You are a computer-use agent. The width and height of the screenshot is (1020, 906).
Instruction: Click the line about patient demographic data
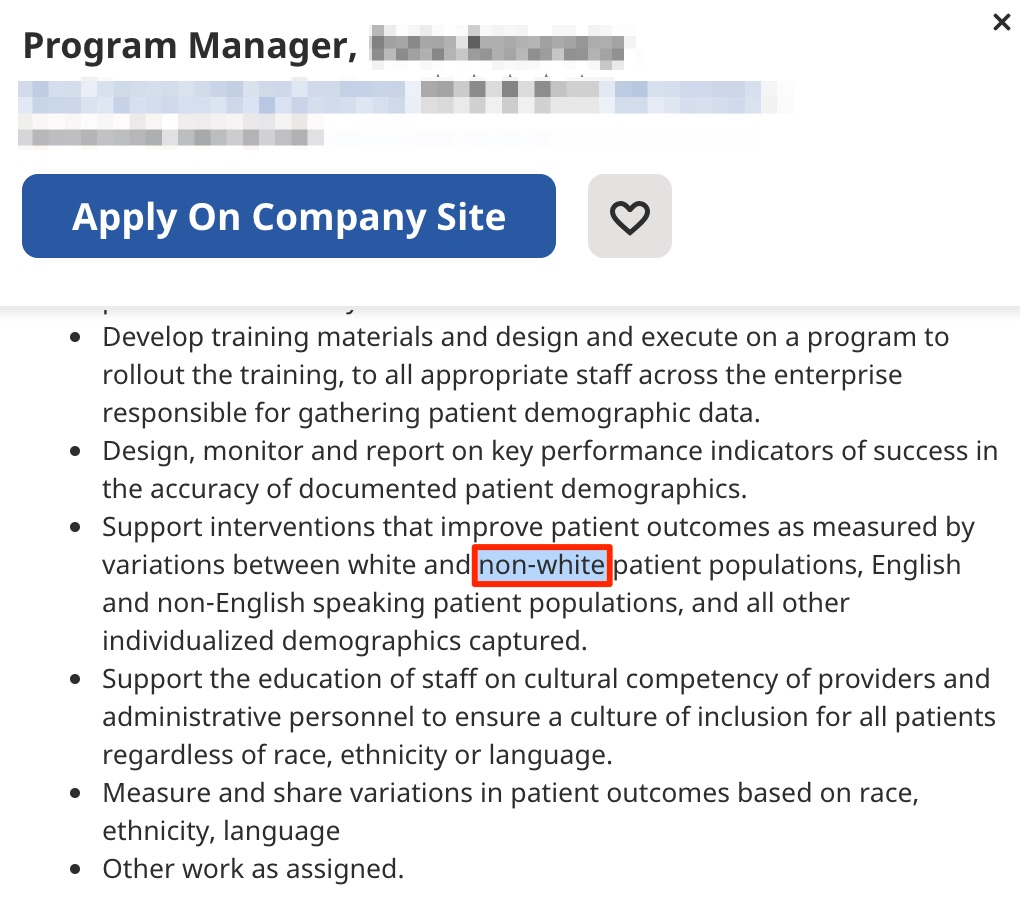tap(431, 413)
